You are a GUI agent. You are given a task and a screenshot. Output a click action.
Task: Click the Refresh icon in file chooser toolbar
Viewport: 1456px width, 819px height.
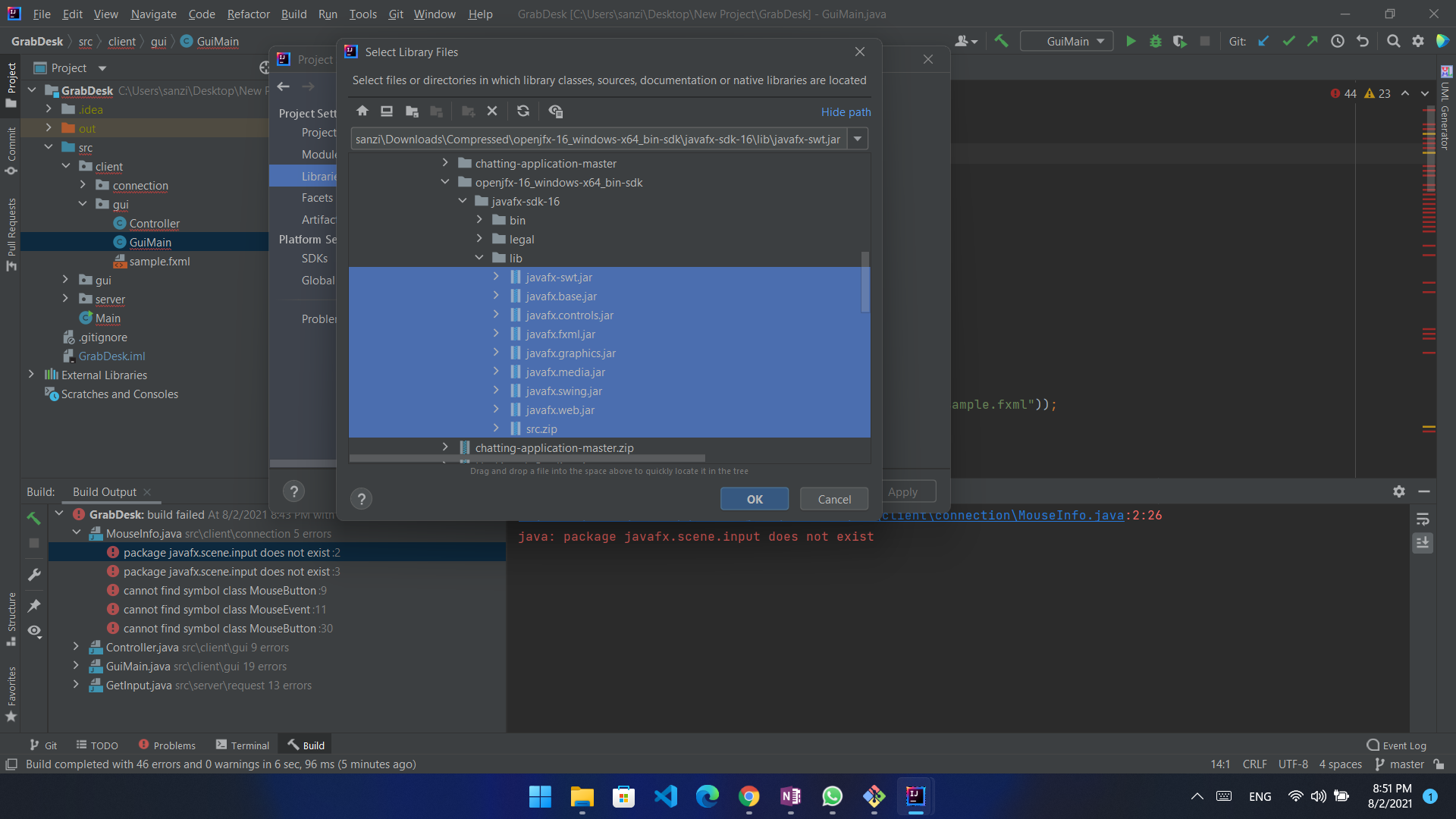pos(523,111)
